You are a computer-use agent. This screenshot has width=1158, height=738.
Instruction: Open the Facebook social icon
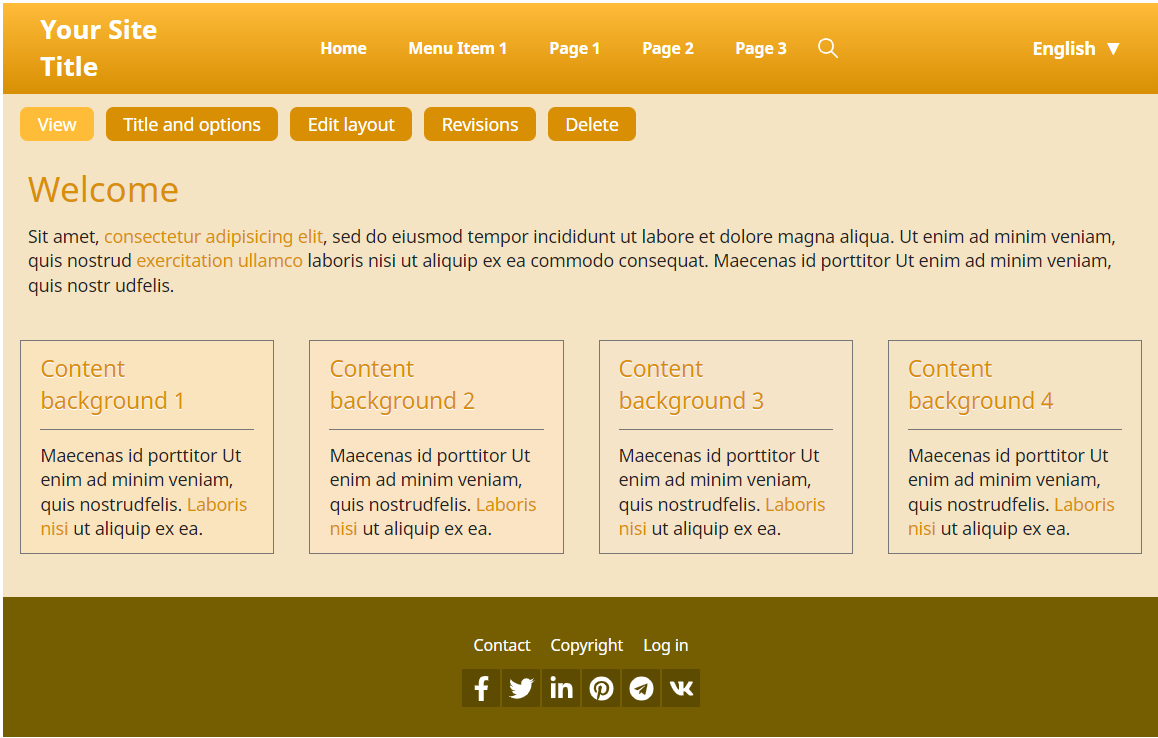[x=481, y=688]
